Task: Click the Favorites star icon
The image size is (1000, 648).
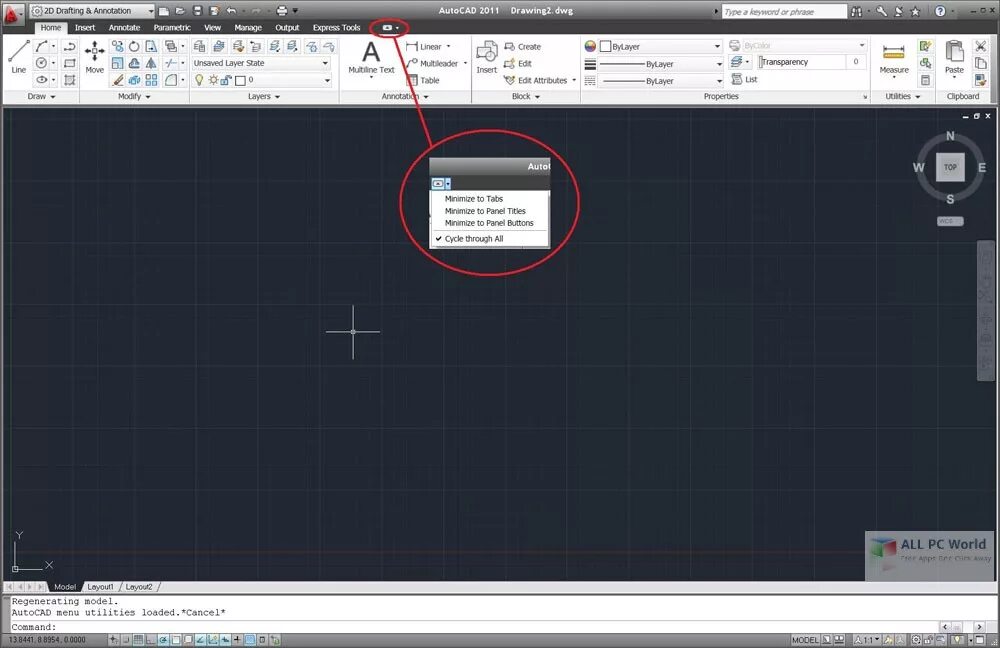Action: (915, 11)
